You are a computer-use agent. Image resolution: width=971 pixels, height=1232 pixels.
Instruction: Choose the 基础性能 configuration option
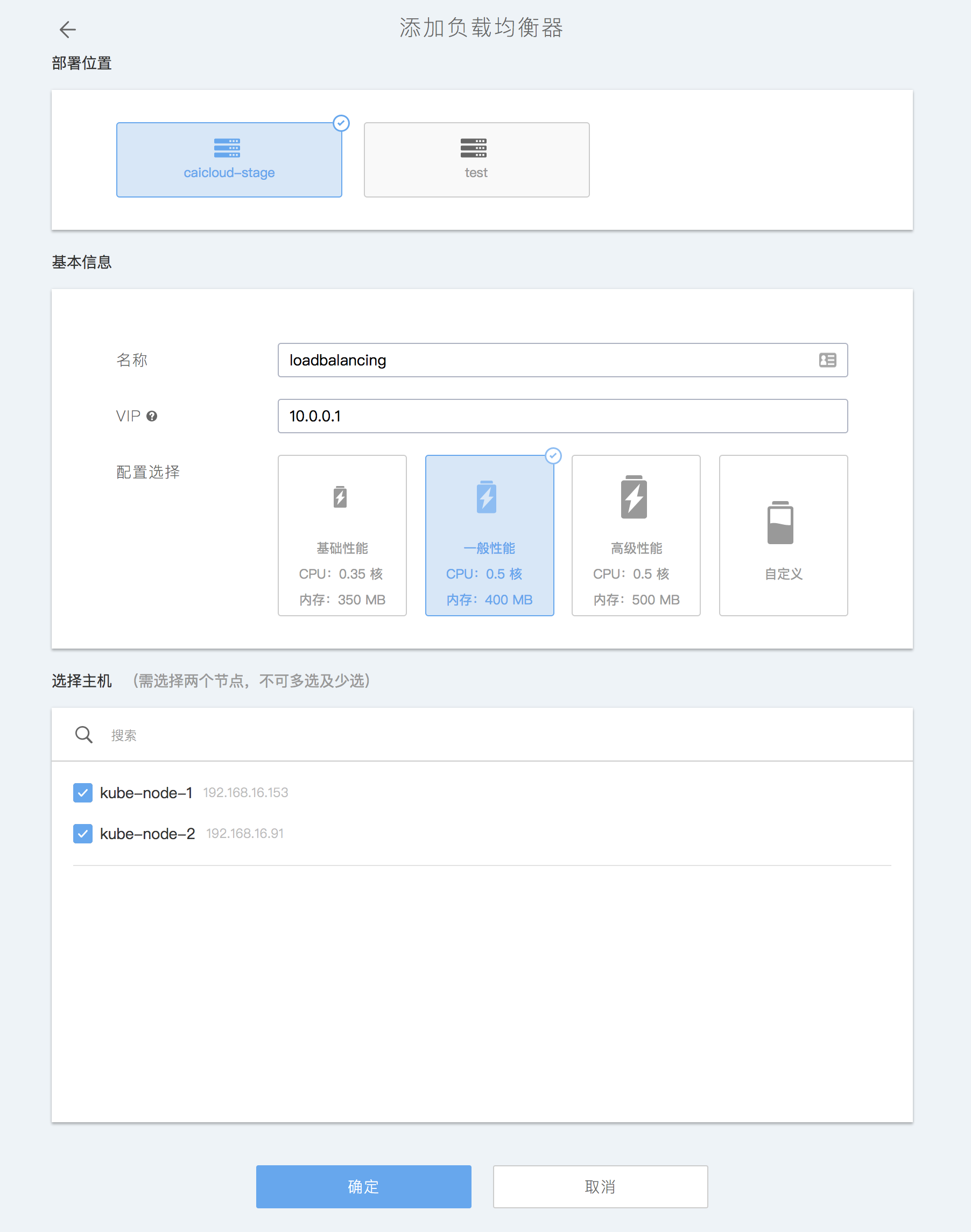pyautogui.click(x=342, y=535)
